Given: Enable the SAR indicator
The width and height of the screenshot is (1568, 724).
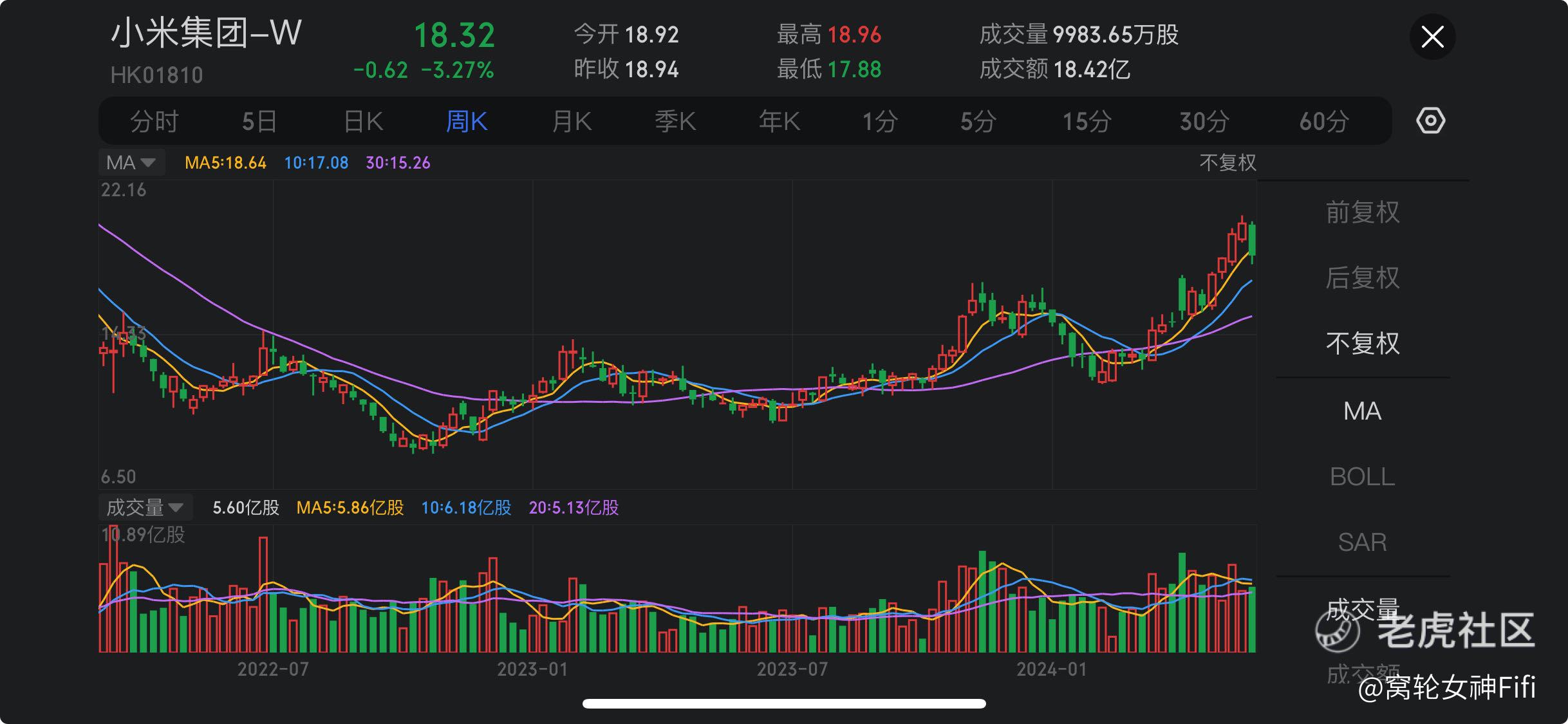Looking at the screenshot, I should 1362,543.
